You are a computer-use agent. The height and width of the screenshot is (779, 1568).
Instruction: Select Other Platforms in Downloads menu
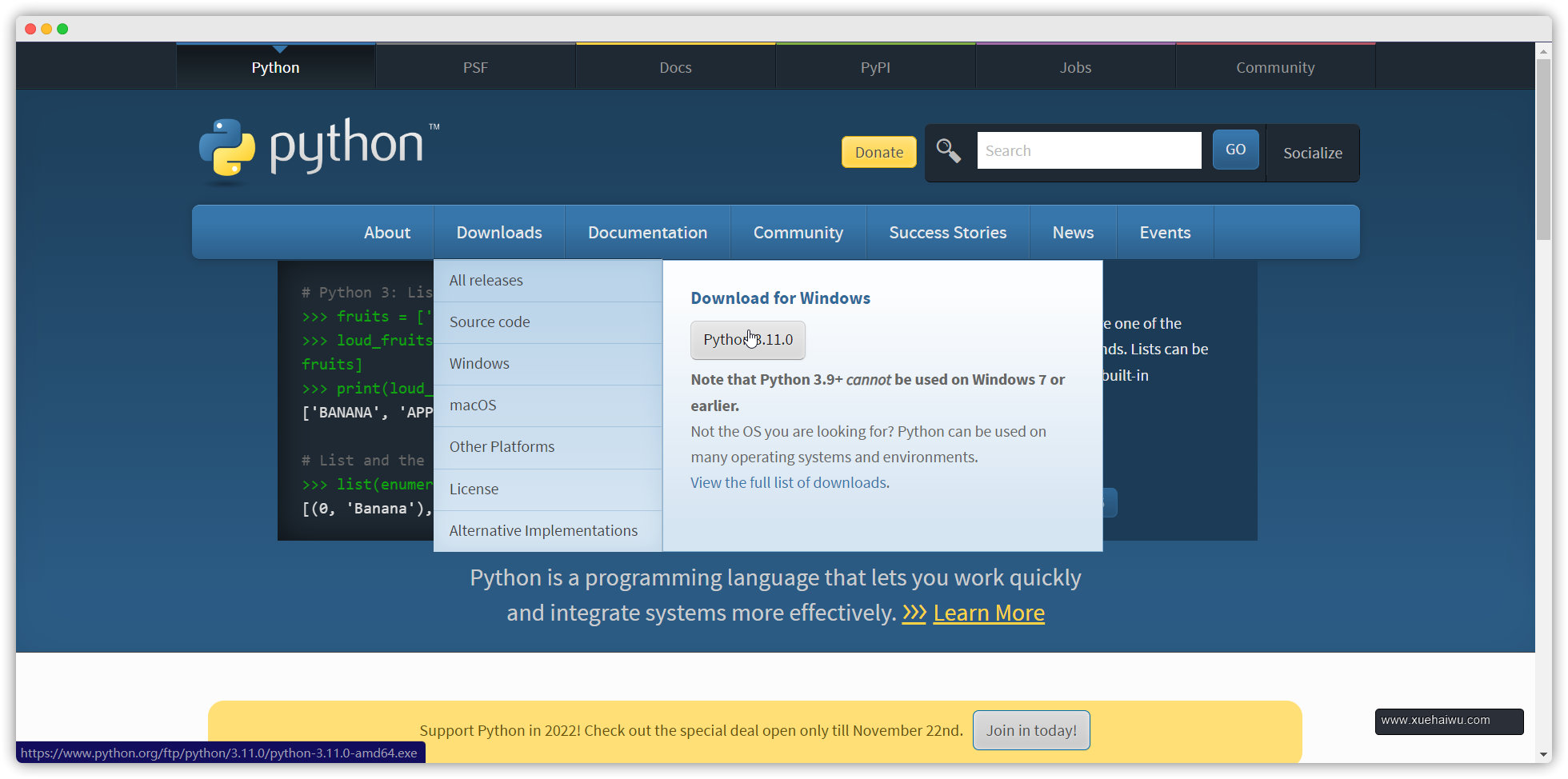pos(548,447)
